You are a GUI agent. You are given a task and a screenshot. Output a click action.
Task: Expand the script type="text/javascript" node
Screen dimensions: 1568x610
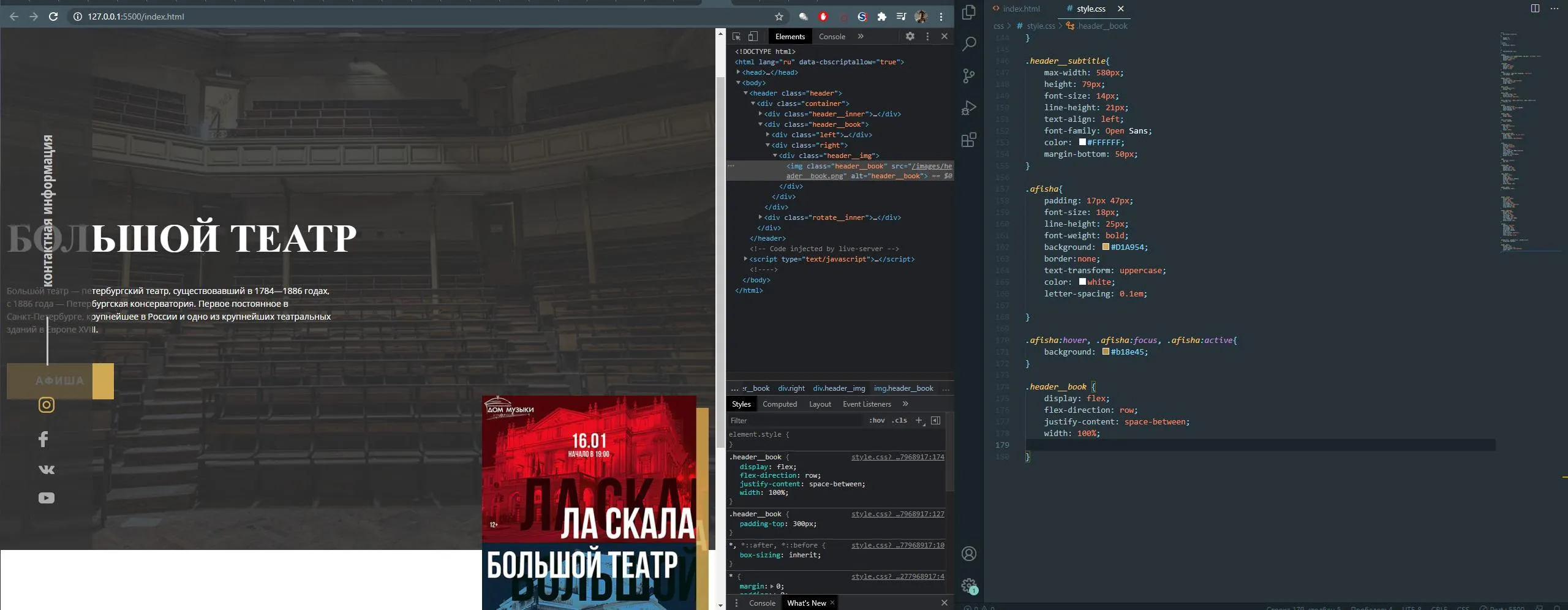(746, 259)
